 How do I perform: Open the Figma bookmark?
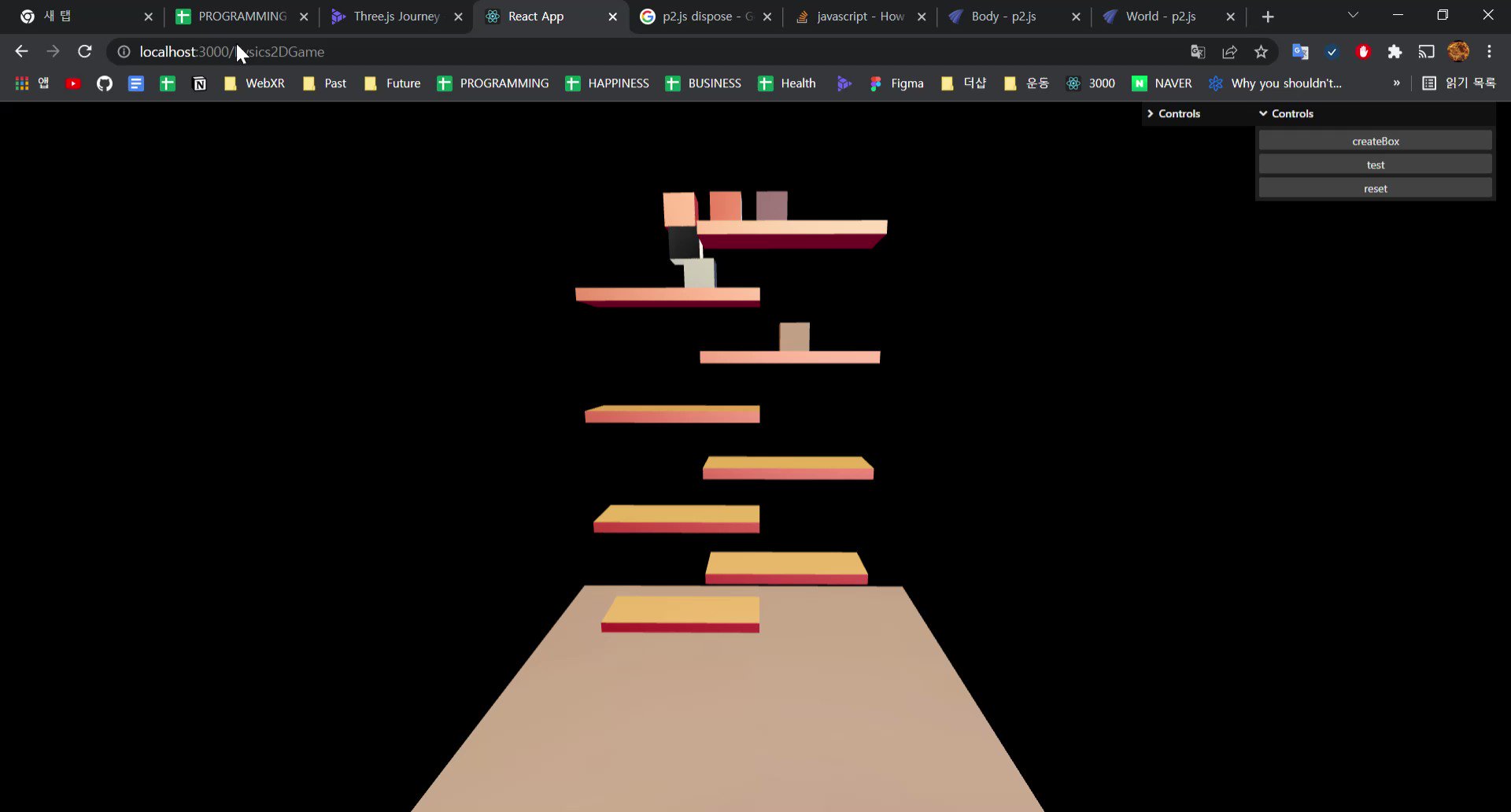coord(896,83)
